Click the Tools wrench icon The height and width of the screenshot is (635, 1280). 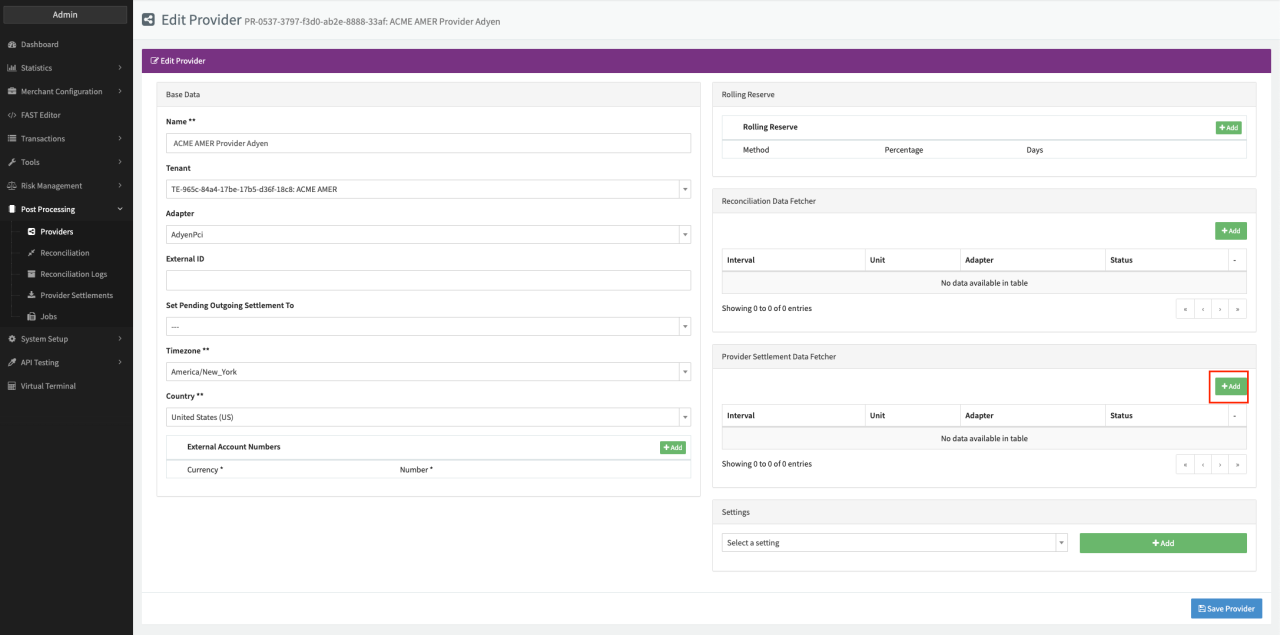tap(11, 162)
